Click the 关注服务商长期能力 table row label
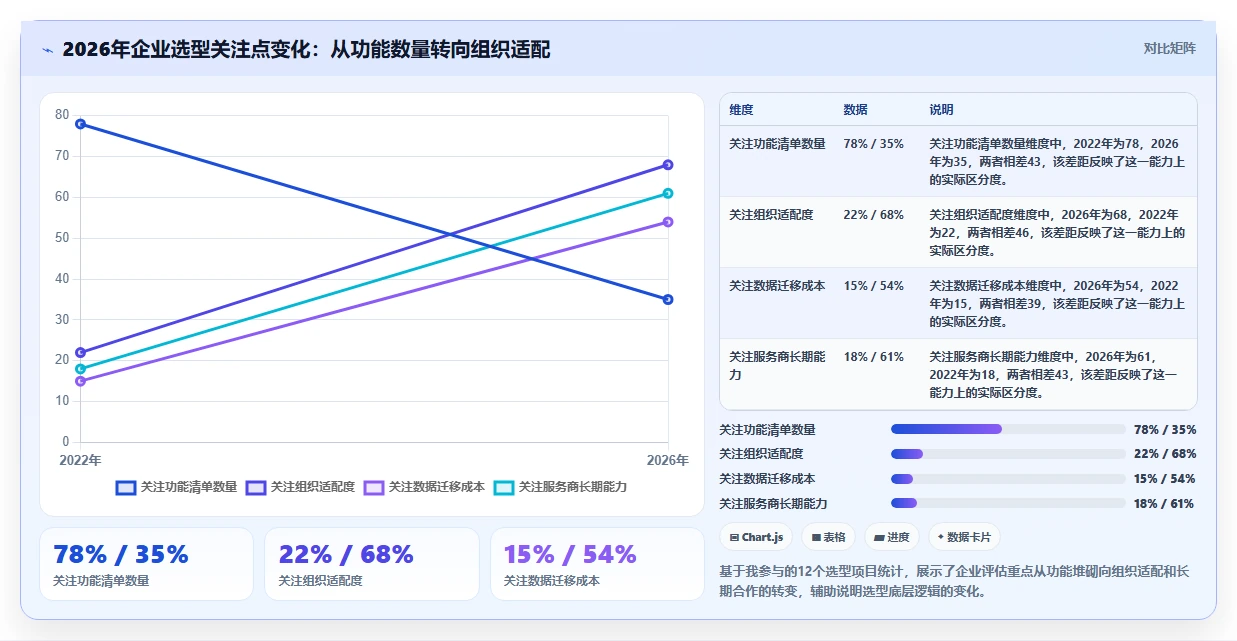1237x641 pixels. coord(778,366)
